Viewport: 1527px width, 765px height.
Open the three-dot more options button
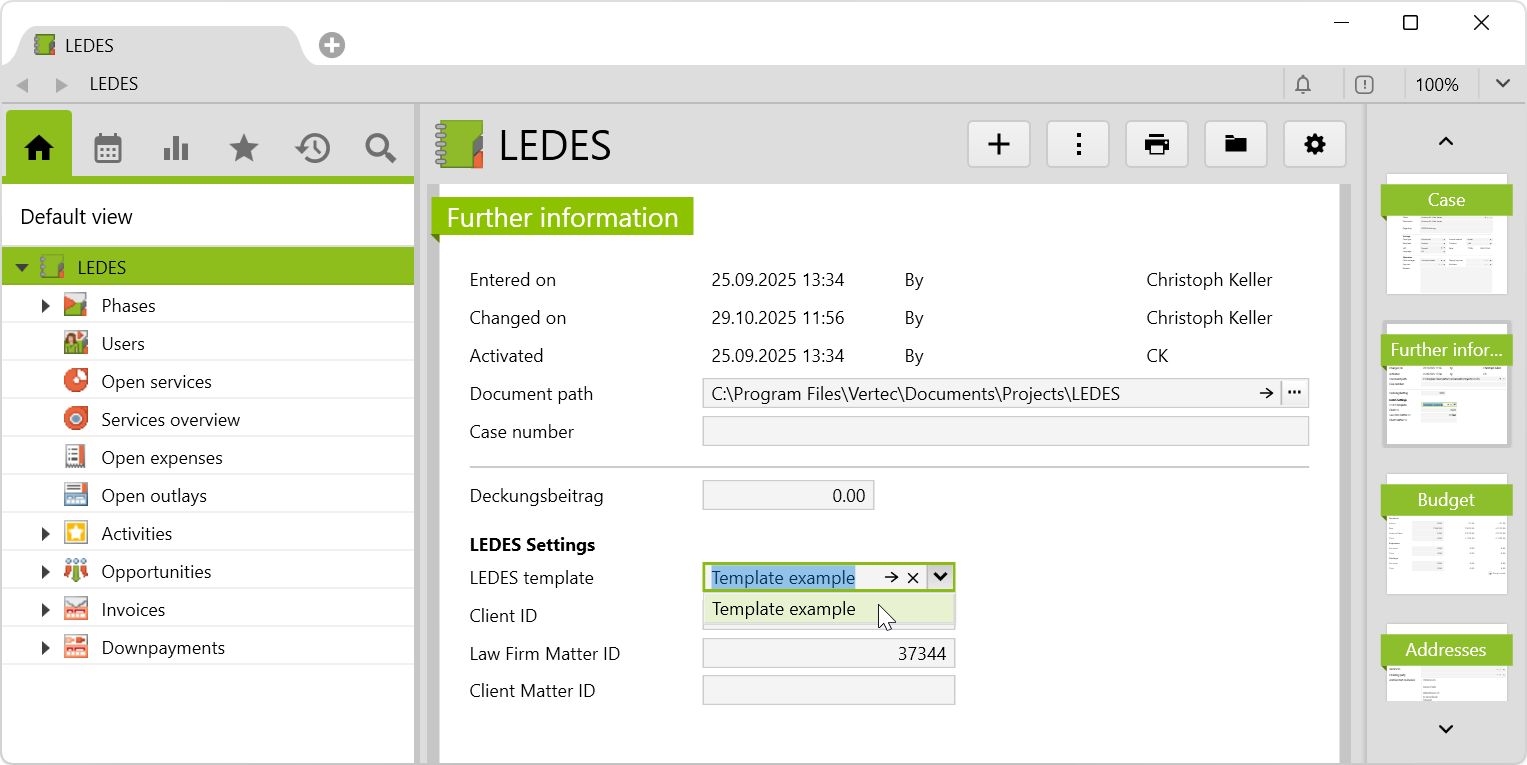(1078, 145)
